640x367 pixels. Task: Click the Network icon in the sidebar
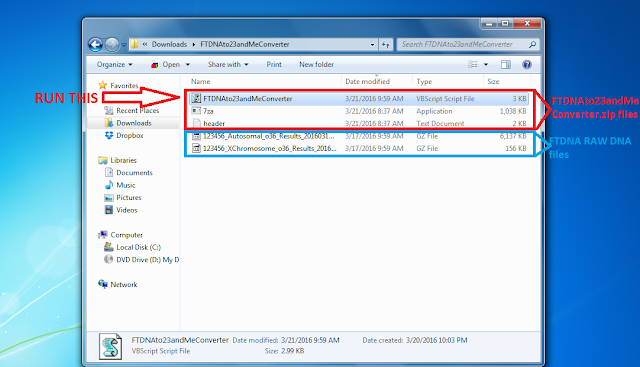(x=102, y=284)
